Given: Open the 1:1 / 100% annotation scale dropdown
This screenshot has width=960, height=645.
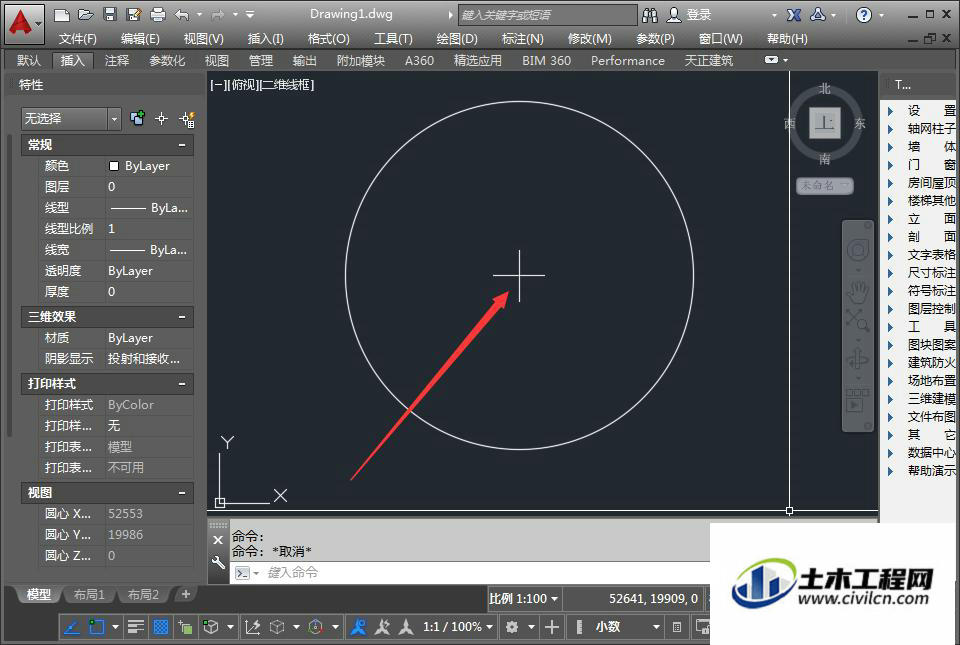Looking at the screenshot, I should pyautogui.click(x=458, y=627).
